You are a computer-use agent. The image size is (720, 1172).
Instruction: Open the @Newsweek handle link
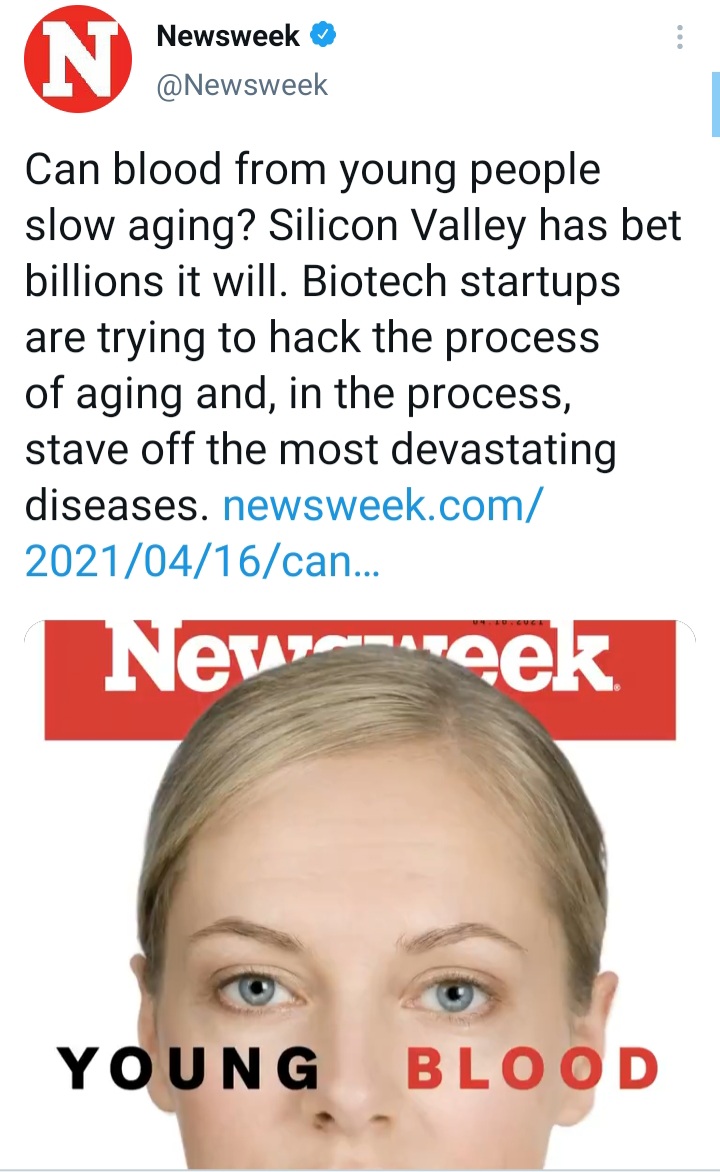[242, 84]
